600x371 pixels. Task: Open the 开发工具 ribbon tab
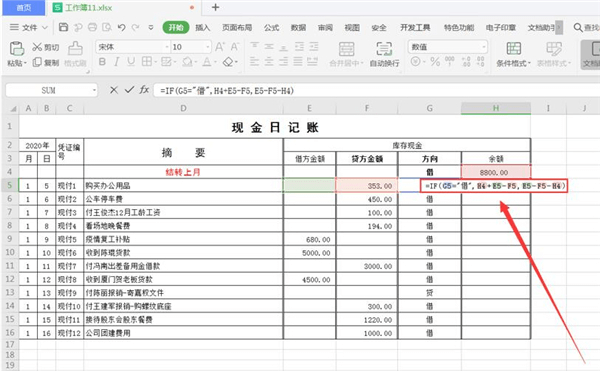pyautogui.click(x=415, y=27)
